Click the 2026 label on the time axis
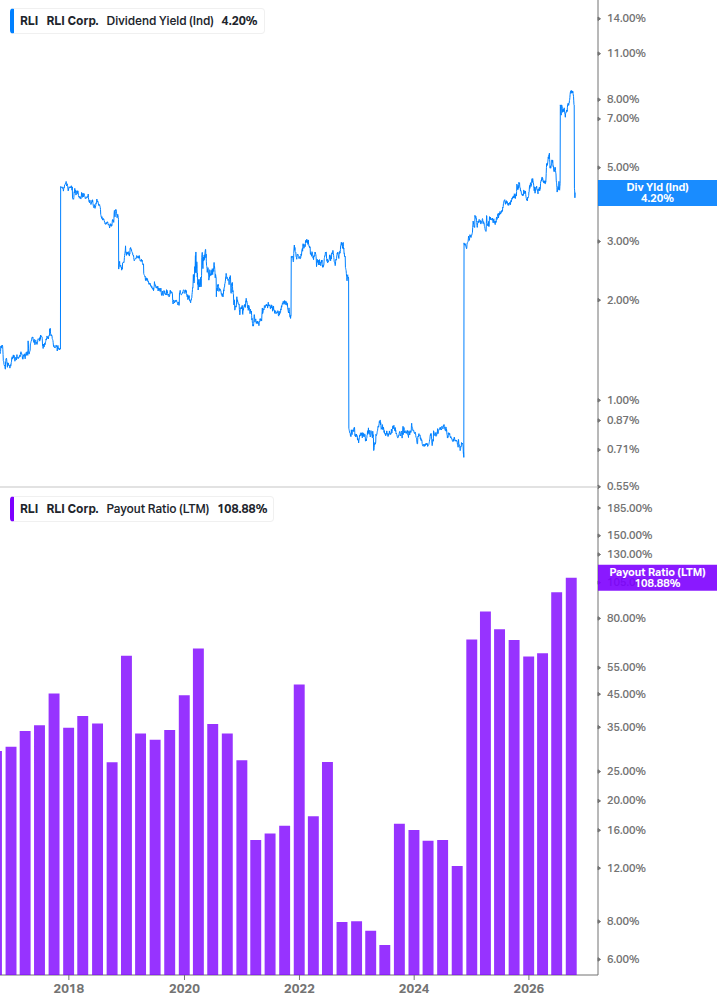717x1005 pixels. pyautogui.click(x=529, y=988)
